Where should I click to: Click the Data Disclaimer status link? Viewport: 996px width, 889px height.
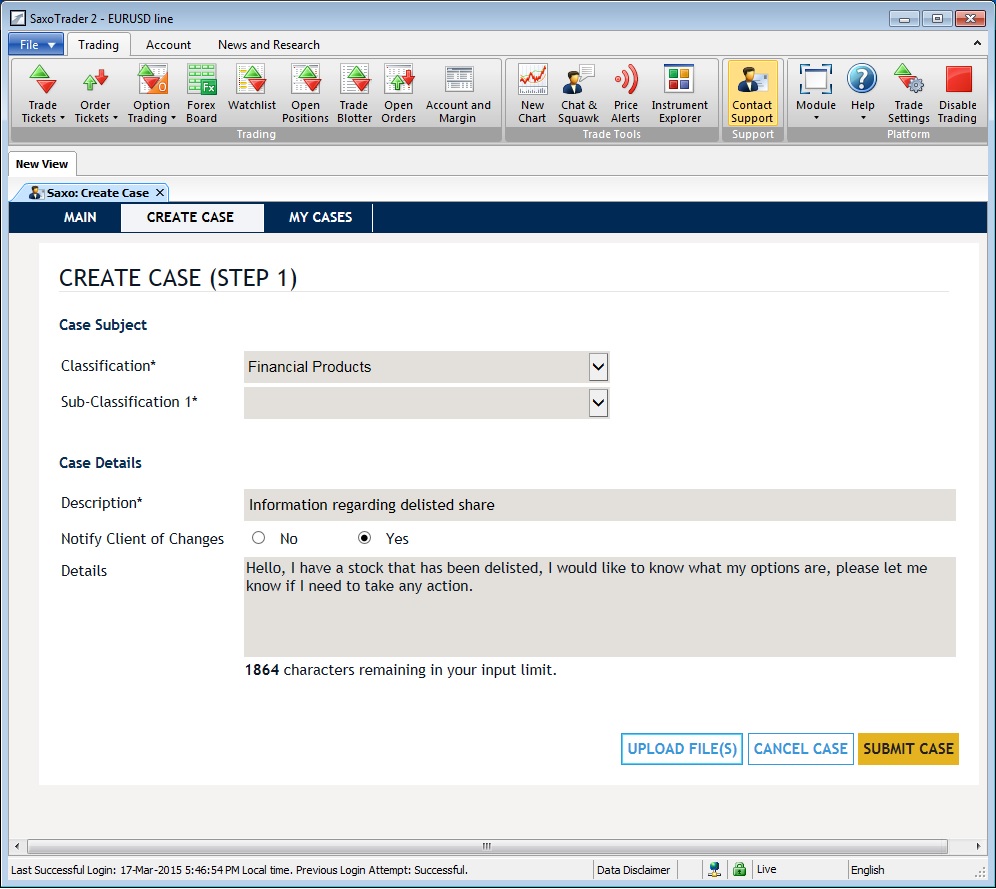click(633, 870)
